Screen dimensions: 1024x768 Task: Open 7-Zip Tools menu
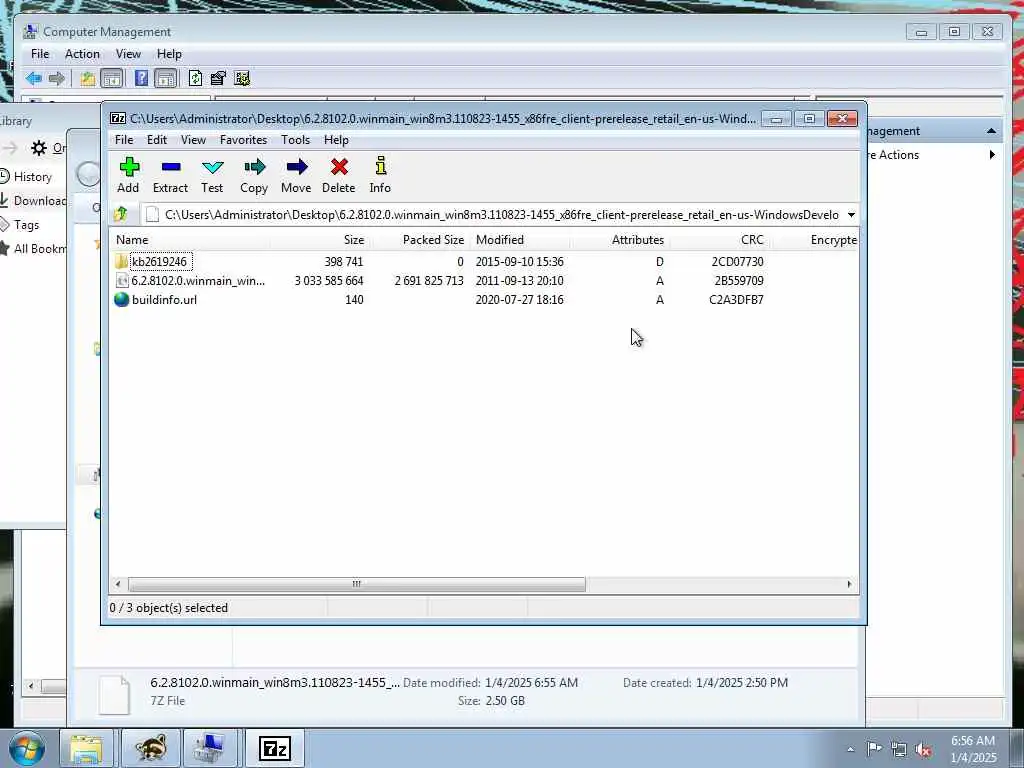coord(295,140)
